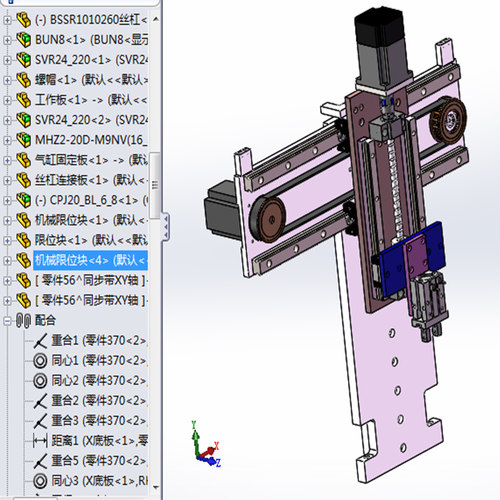Expand the 螺帽<1> node

pyautogui.click(x=7, y=80)
